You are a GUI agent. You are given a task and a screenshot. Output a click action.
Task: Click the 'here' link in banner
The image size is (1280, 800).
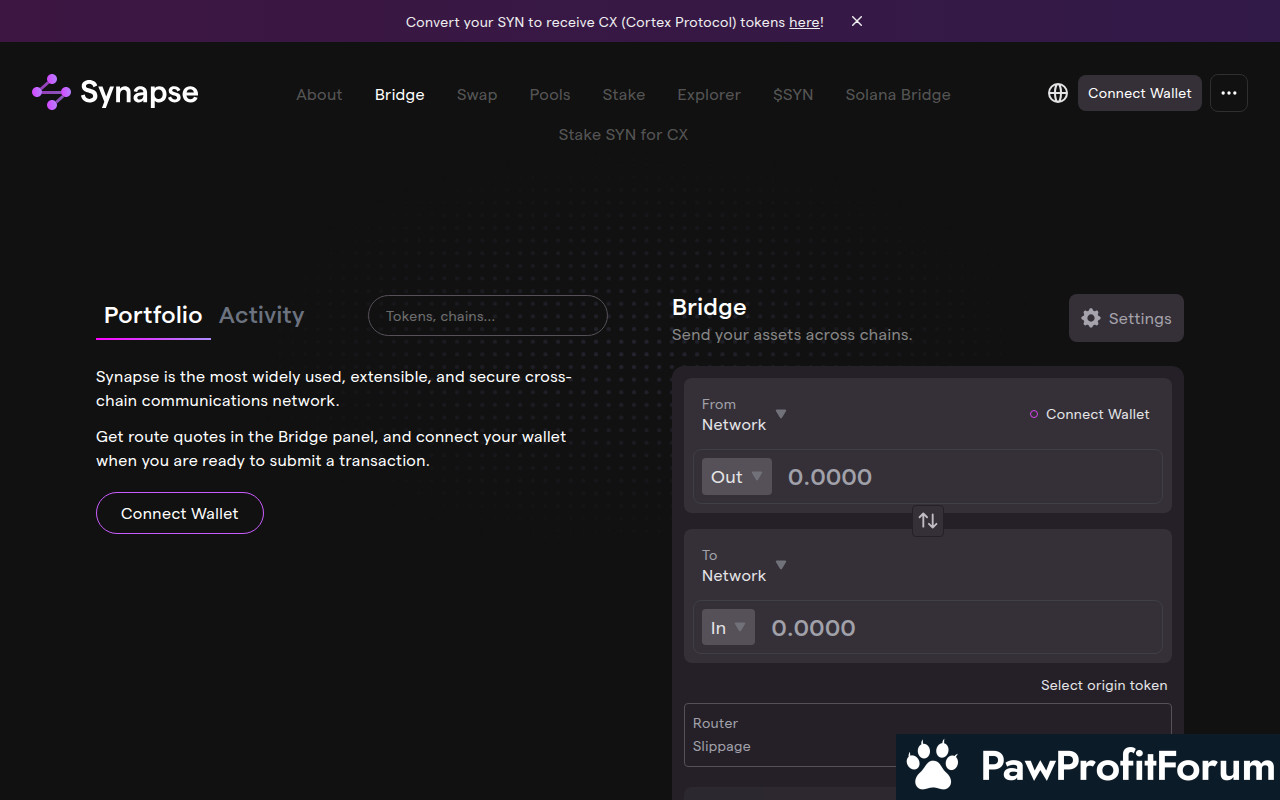(x=804, y=22)
